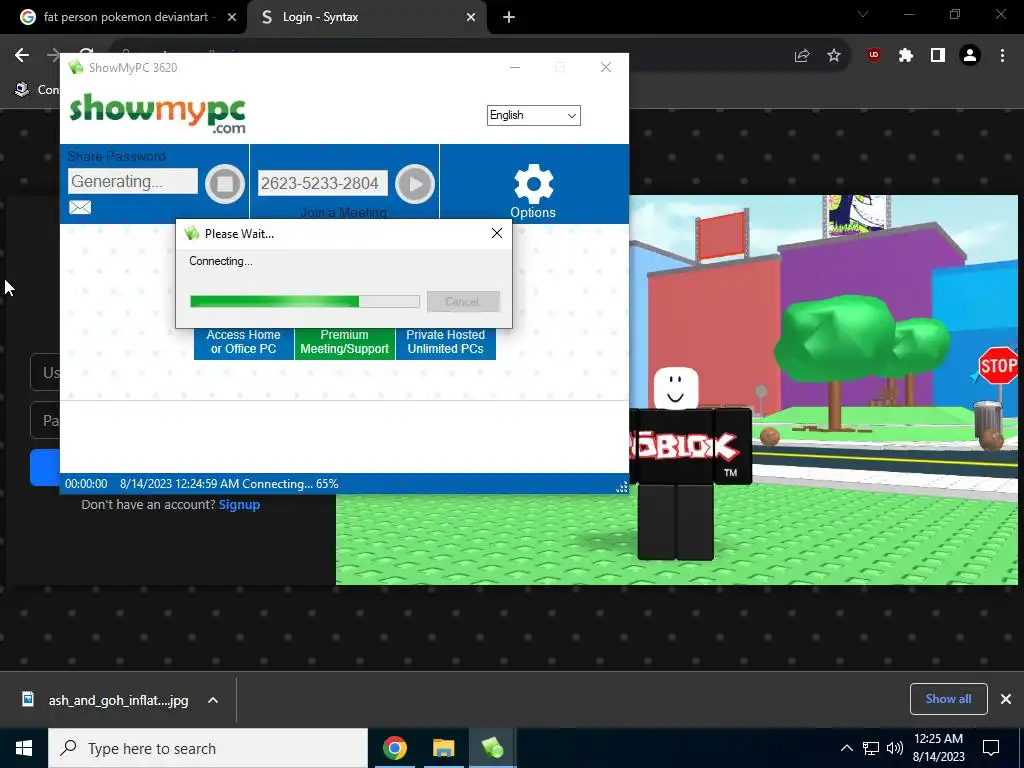Click the play button to join meeting

pyautogui.click(x=415, y=184)
